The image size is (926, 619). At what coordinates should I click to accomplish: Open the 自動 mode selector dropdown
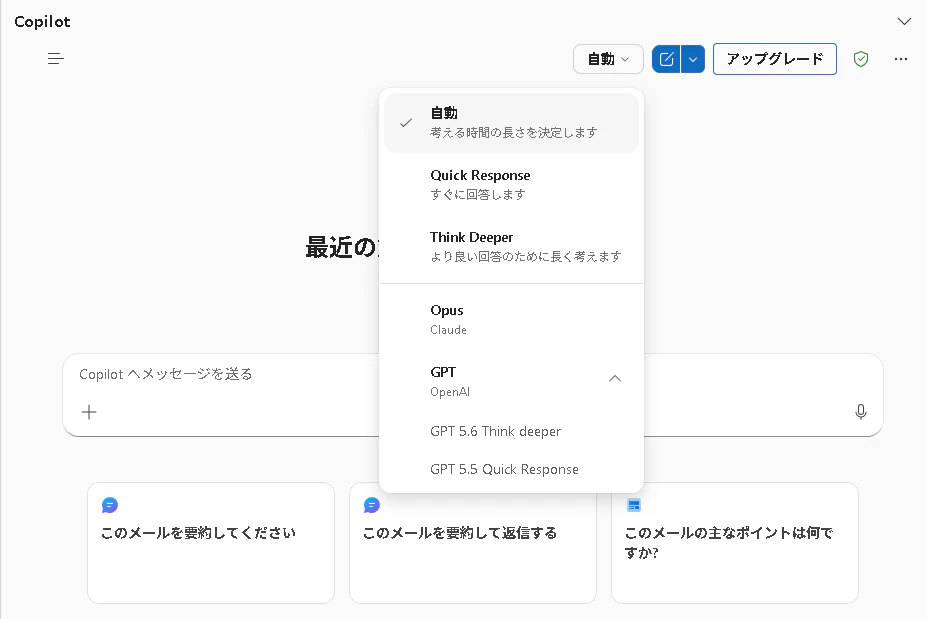point(608,59)
